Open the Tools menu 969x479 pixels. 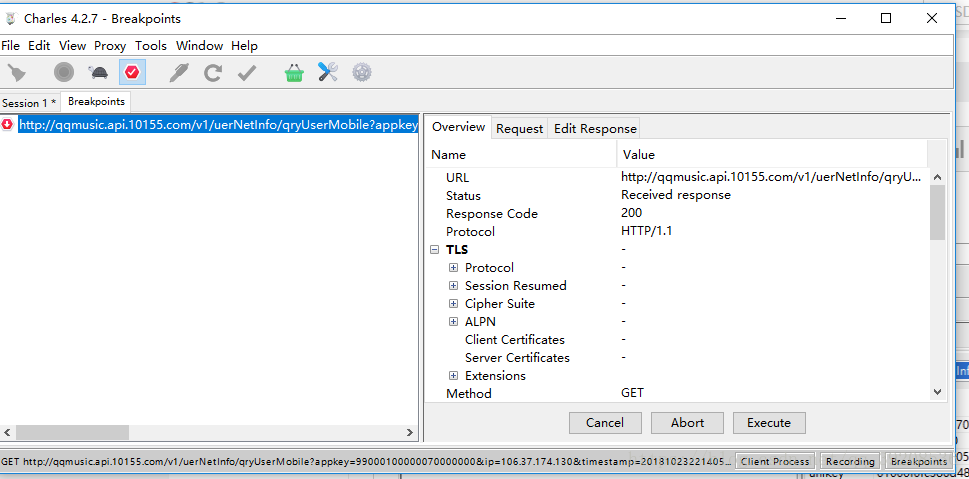pos(151,46)
